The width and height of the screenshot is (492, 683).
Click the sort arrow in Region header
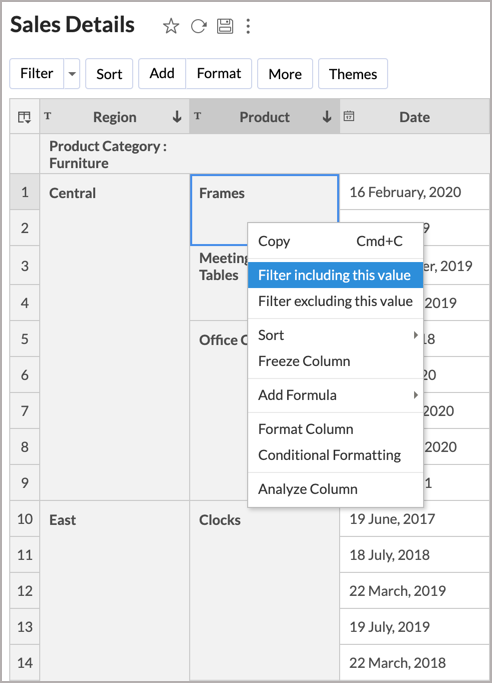click(177, 117)
